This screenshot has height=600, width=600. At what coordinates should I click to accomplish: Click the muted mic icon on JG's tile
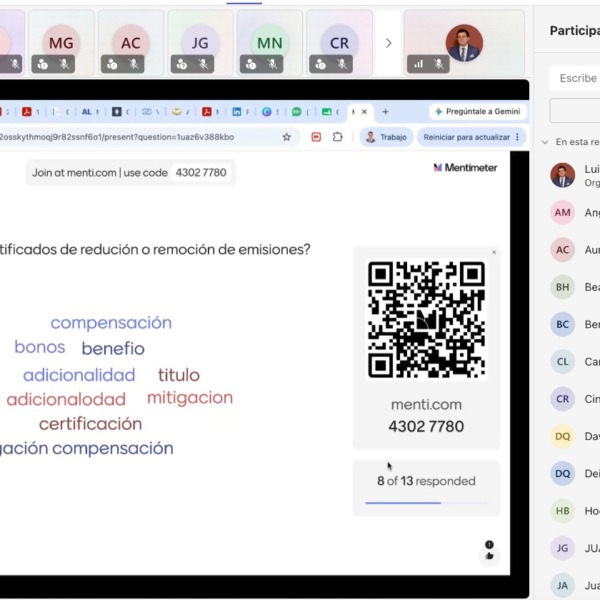(x=203, y=64)
